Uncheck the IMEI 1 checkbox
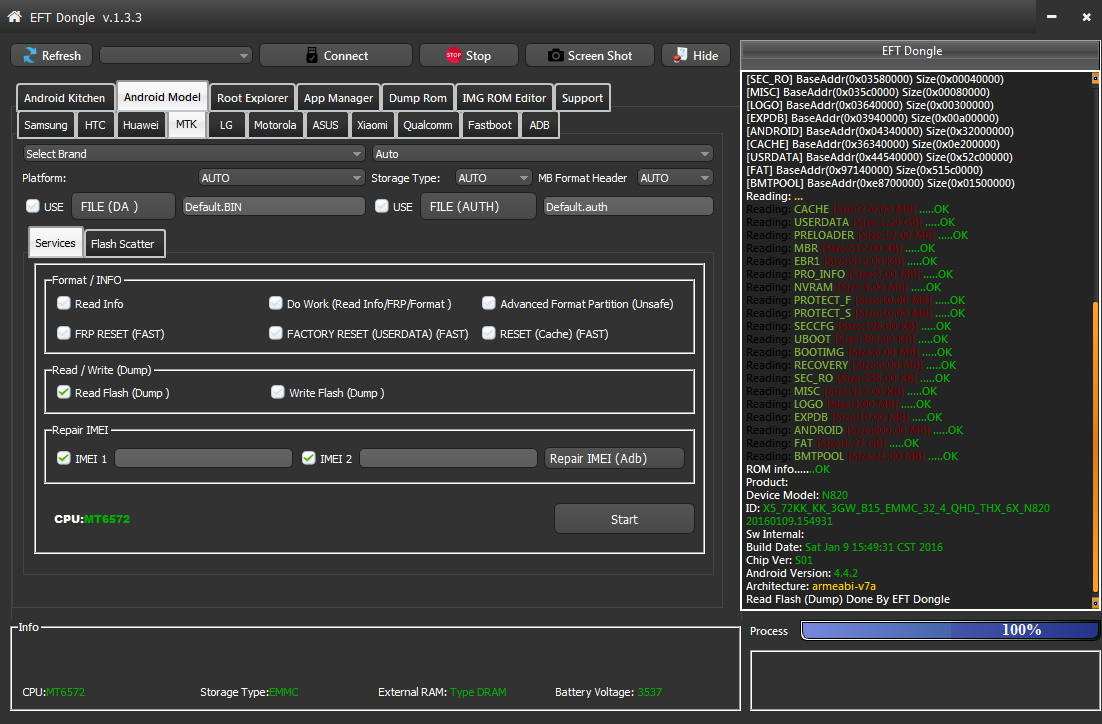 click(64, 458)
